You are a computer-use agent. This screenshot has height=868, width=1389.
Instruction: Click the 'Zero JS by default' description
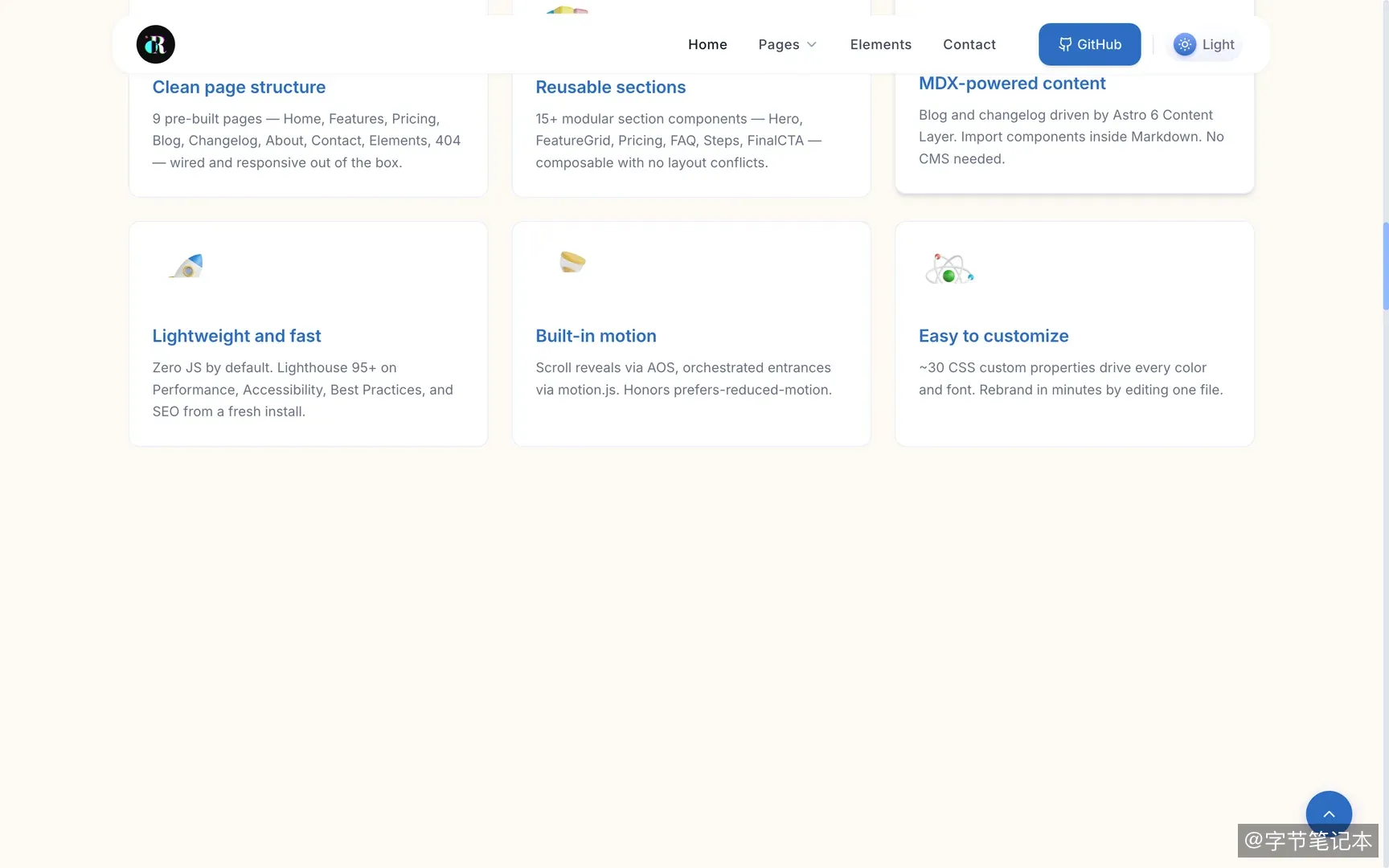(303, 390)
